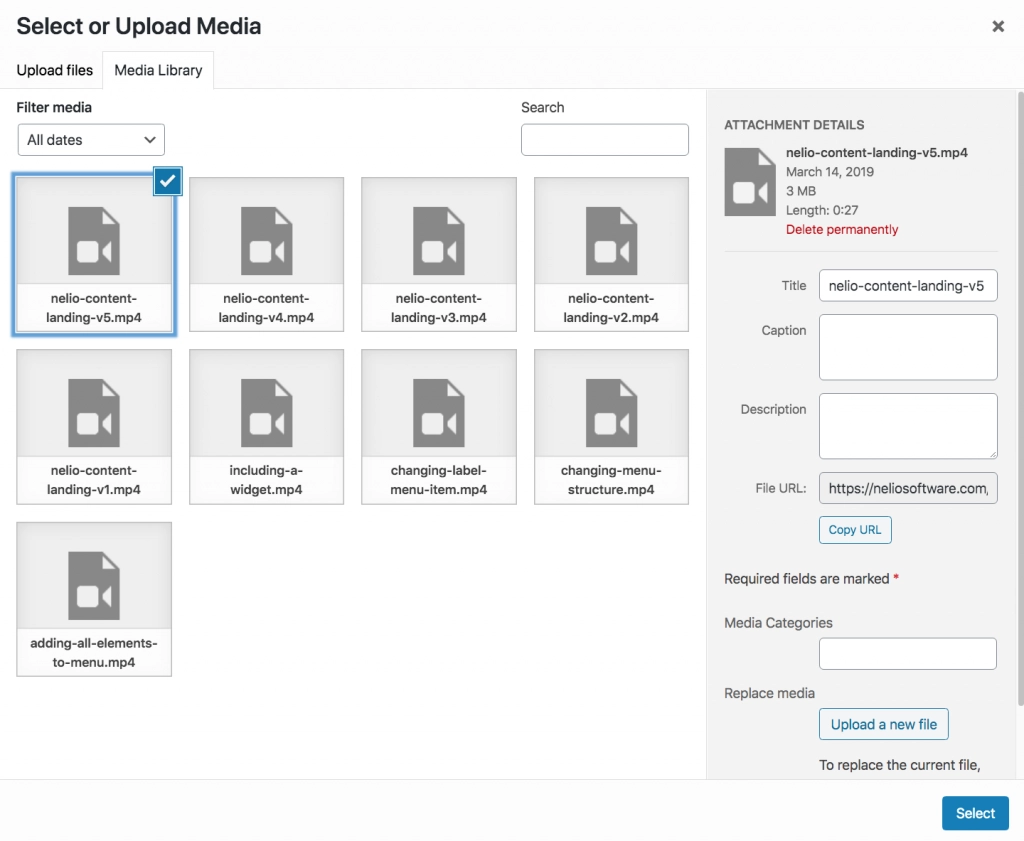Open the All dates filter dropdown
The width and height of the screenshot is (1024, 841).
(x=91, y=140)
